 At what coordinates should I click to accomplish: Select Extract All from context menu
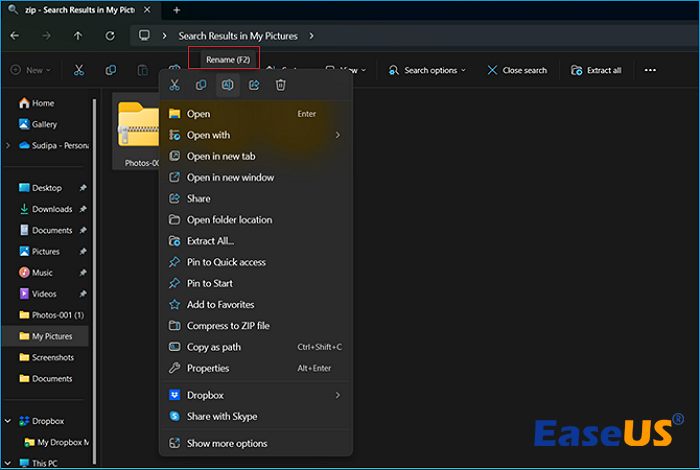click(210, 241)
